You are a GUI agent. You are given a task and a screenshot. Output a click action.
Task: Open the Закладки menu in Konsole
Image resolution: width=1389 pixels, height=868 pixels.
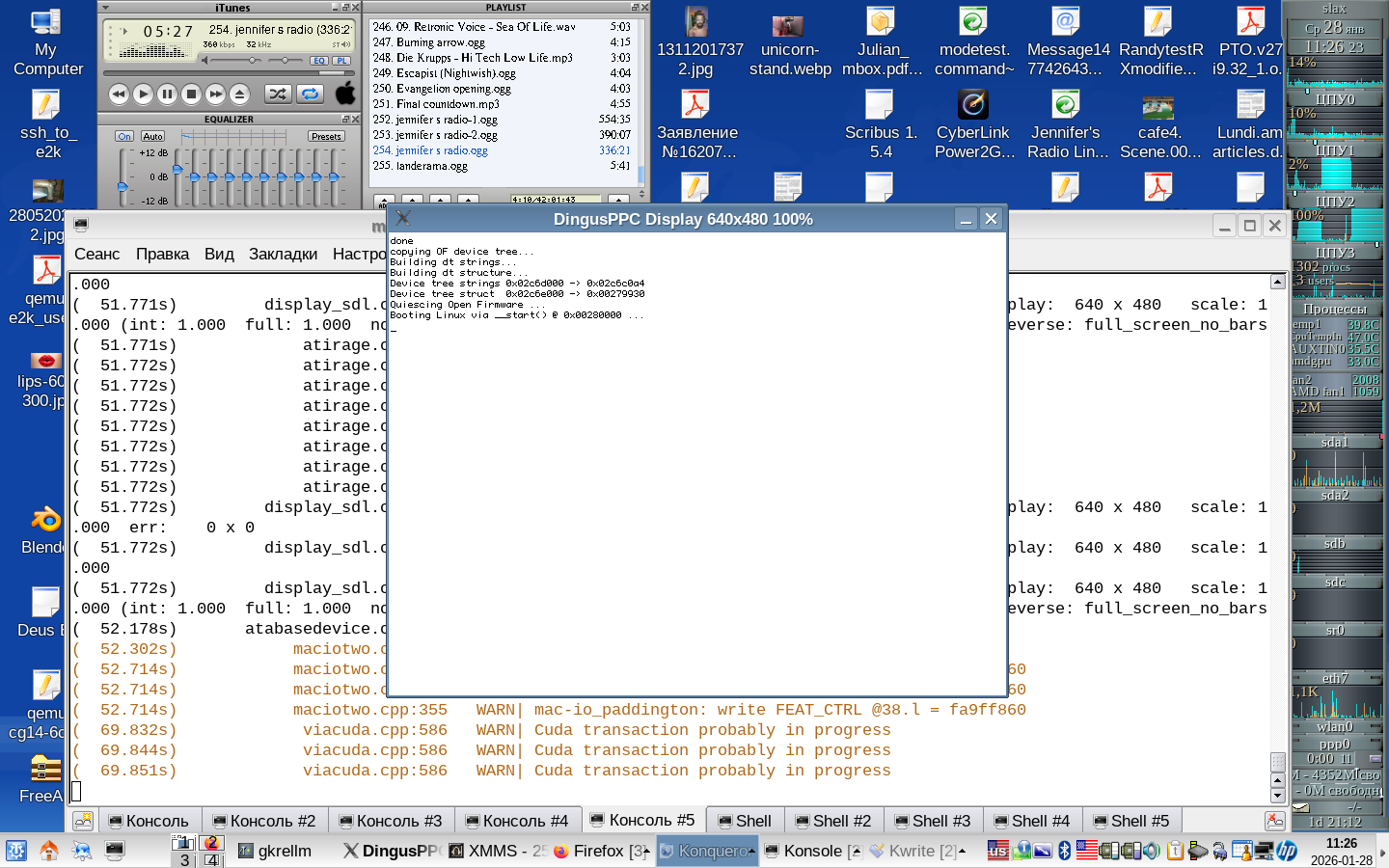click(283, 254)
